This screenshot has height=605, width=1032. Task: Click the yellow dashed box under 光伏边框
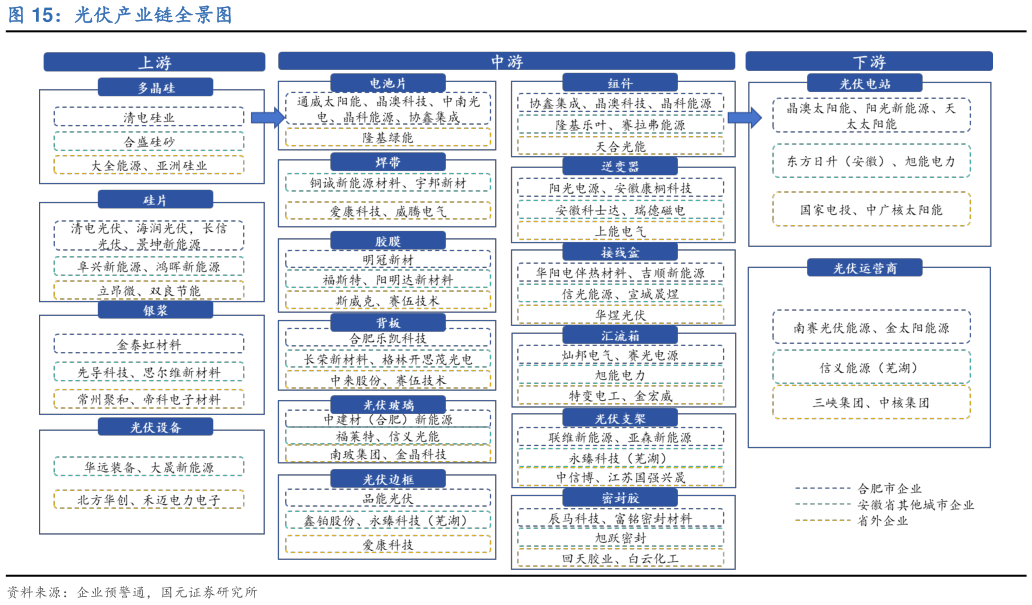point(388,544)
